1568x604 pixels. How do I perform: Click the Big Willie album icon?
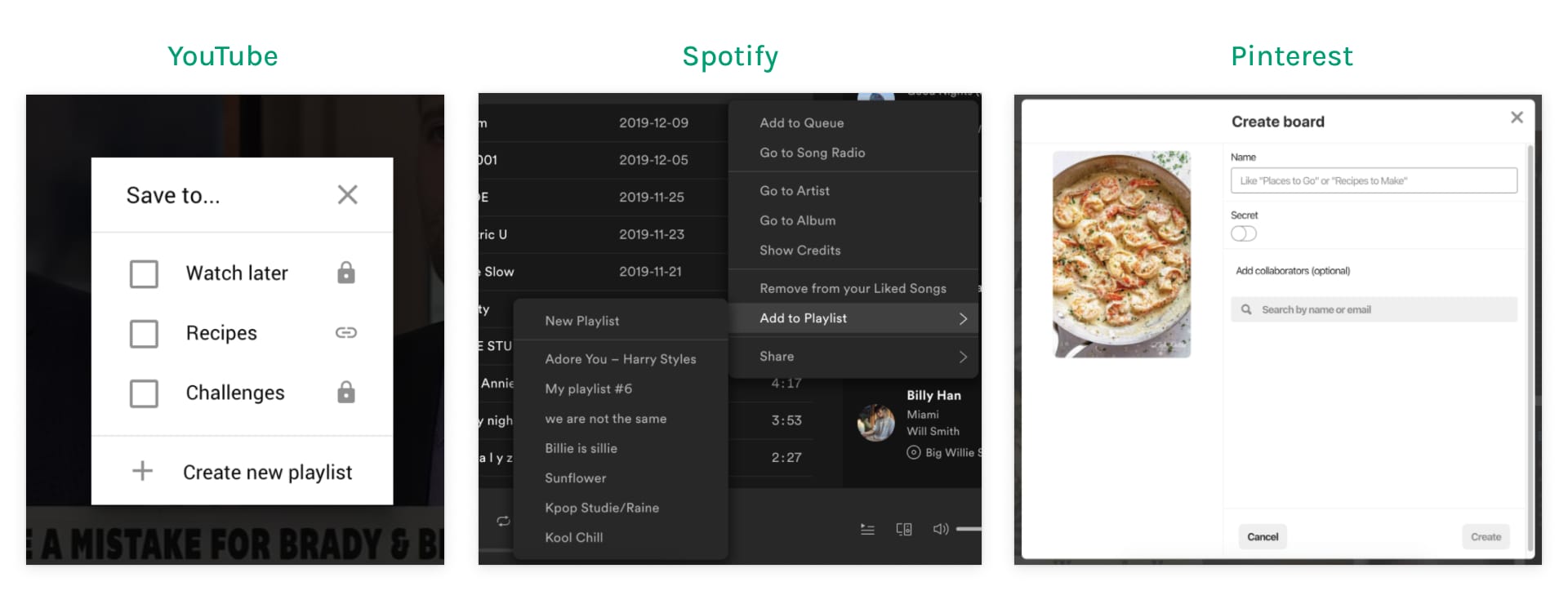click(x=914, y=452)
